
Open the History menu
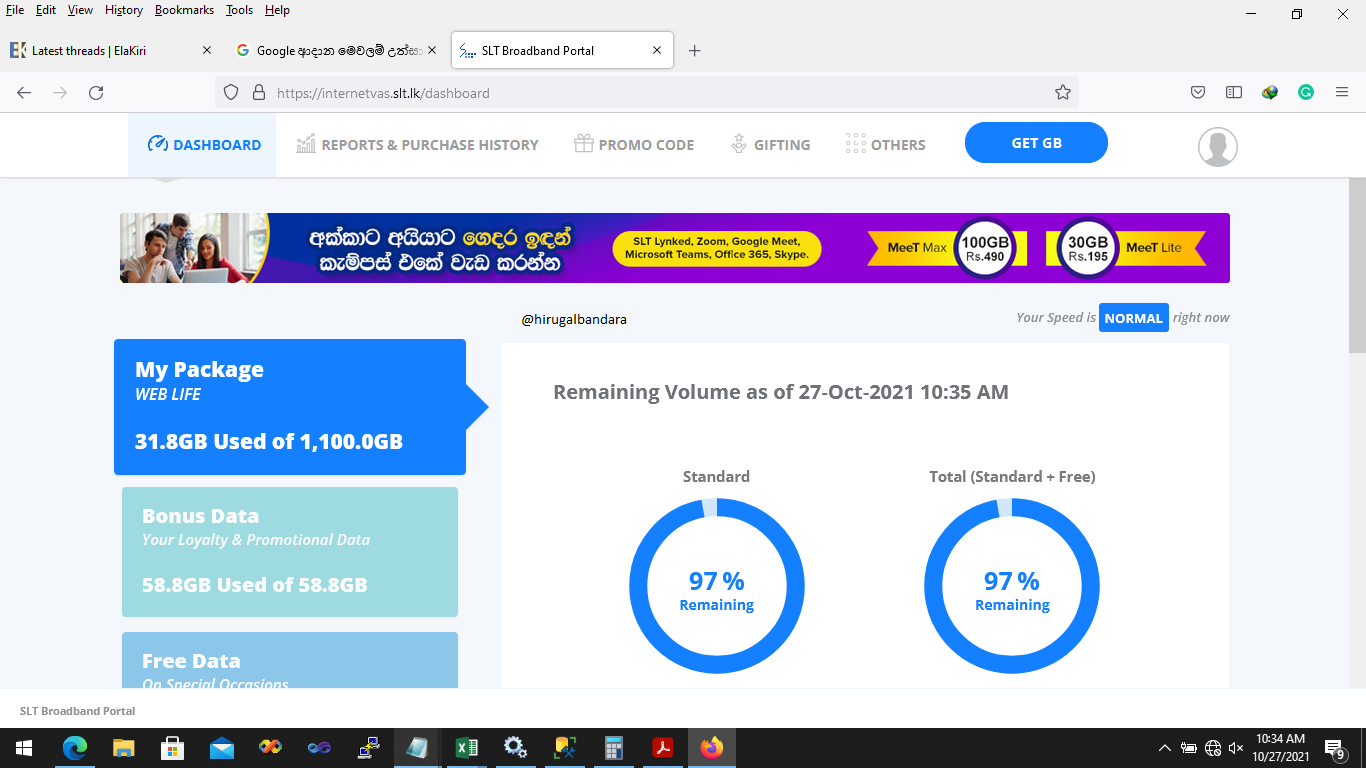coord(124,10)
